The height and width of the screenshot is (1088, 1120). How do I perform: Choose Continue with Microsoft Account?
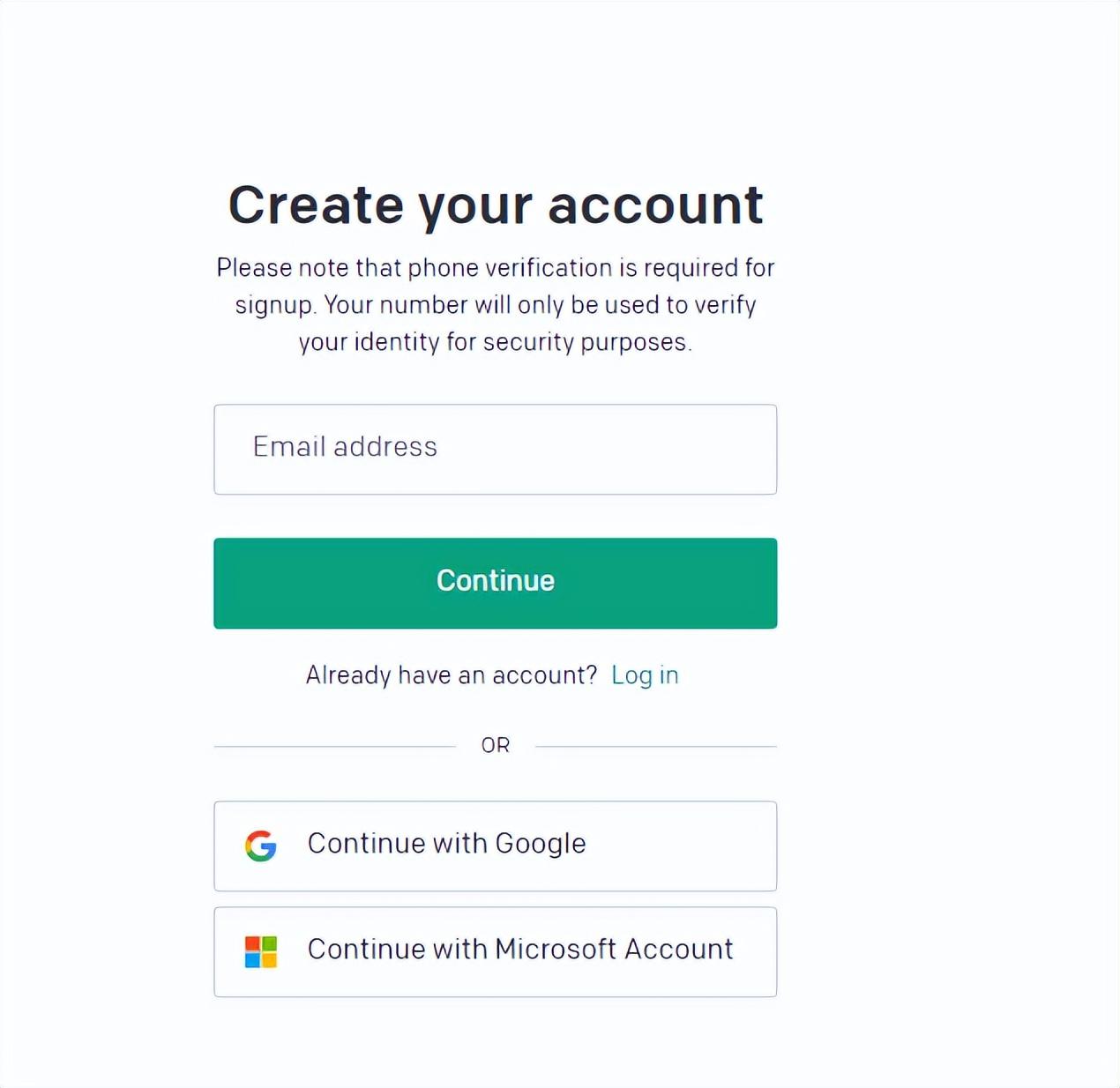pos(495,952)
